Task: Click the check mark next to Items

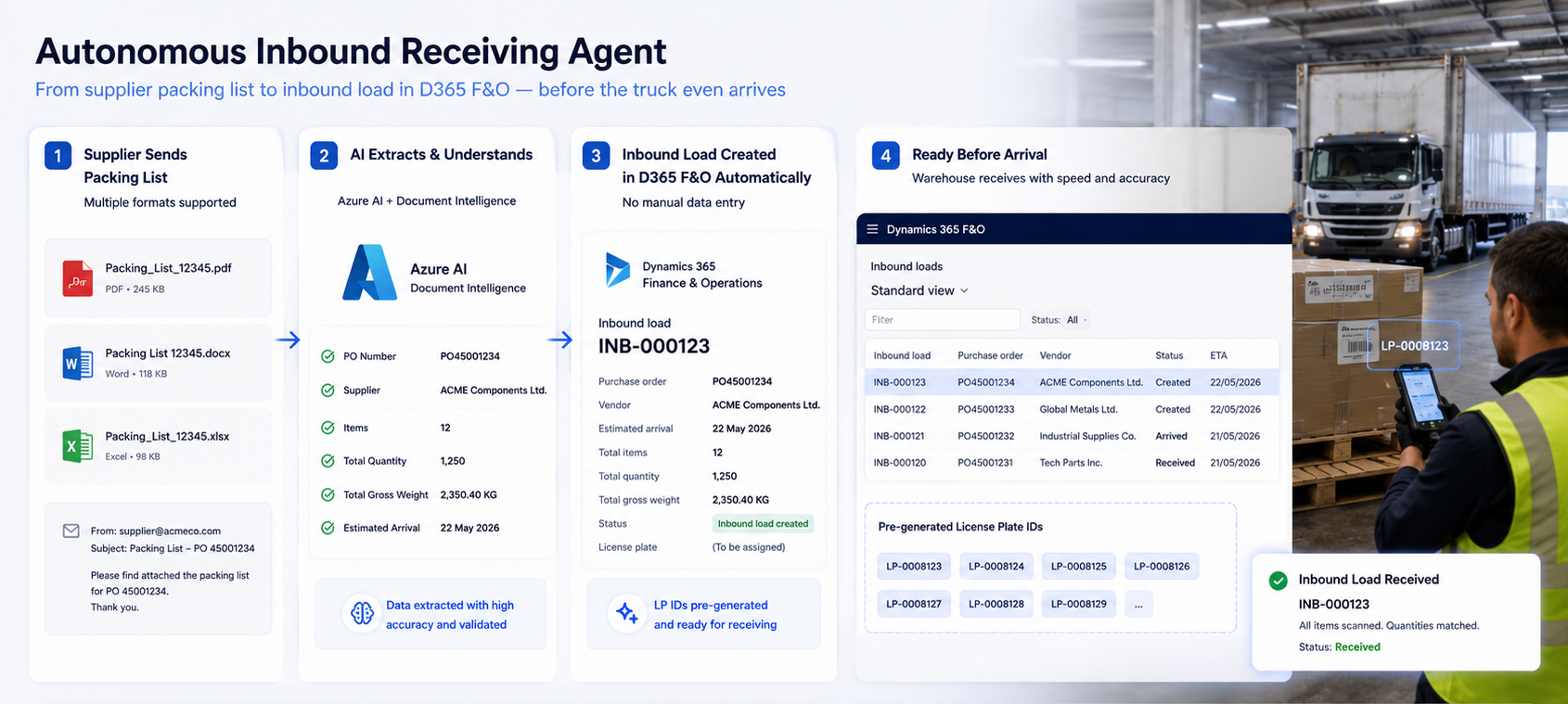Action: 328,428
